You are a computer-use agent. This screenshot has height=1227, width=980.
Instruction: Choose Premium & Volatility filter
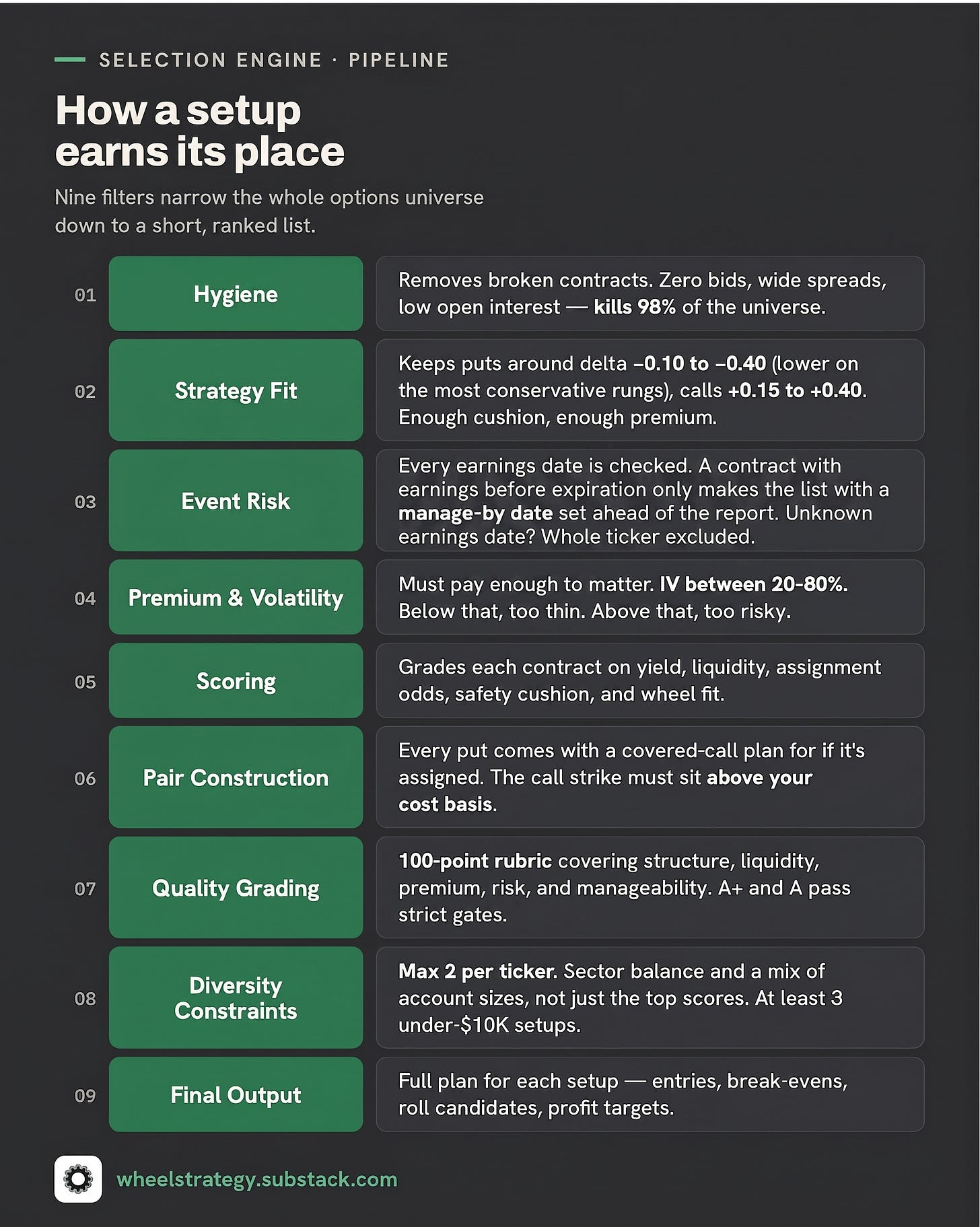pyautogui.click(x=236, y=597)
